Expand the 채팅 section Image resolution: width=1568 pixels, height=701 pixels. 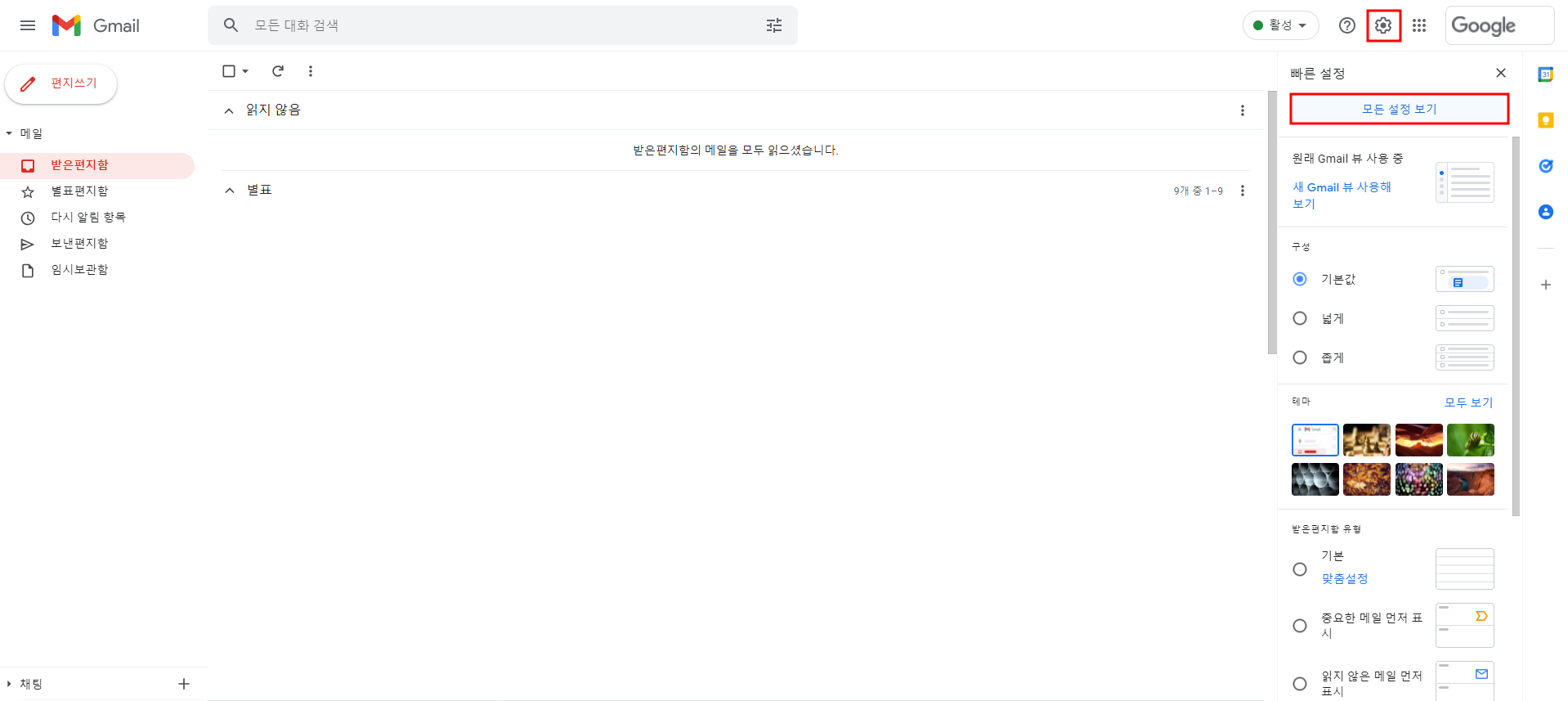coord(9,684)
